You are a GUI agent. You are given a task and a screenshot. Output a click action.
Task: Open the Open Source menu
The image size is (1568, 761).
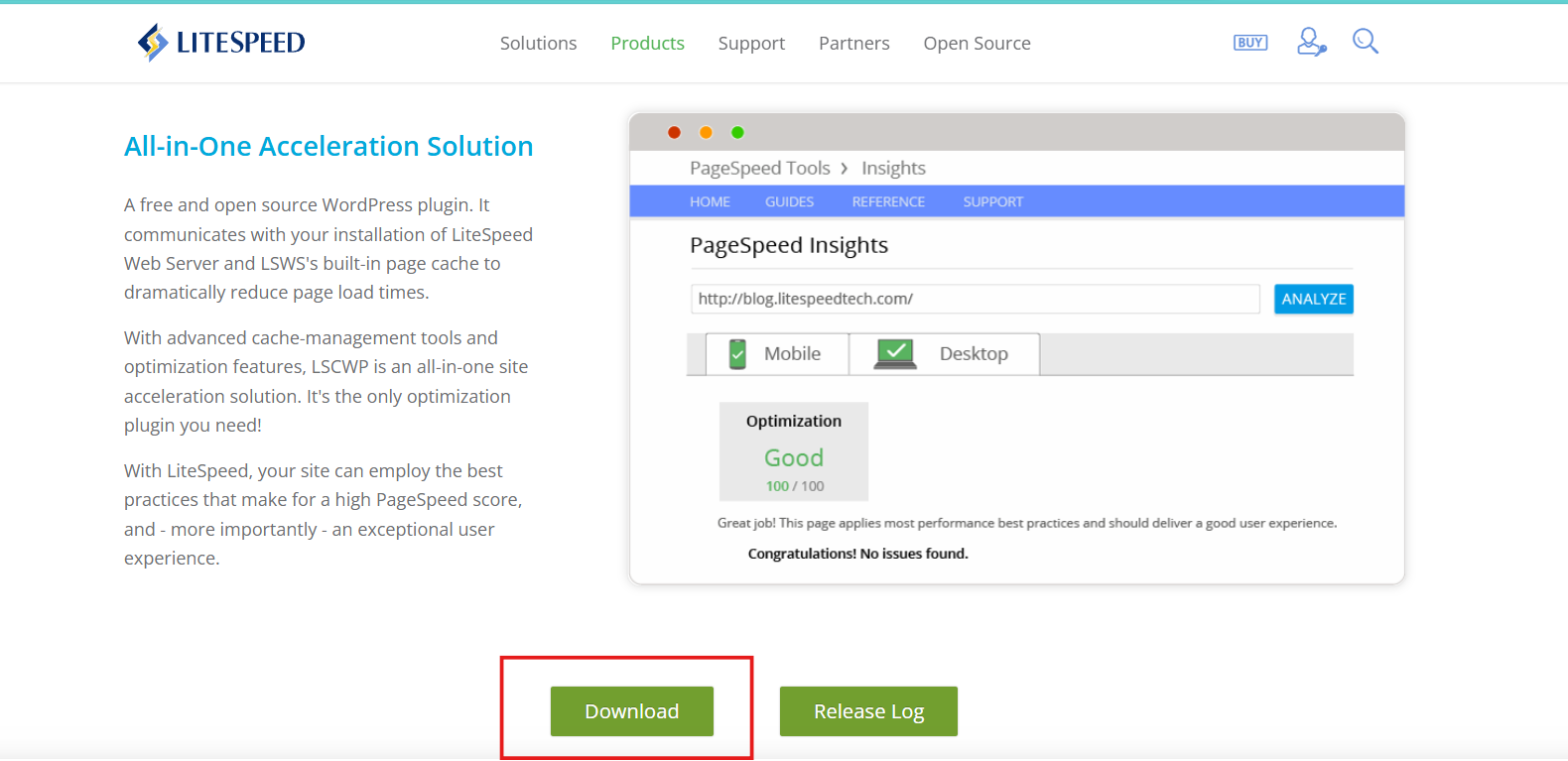coord(977,44)
